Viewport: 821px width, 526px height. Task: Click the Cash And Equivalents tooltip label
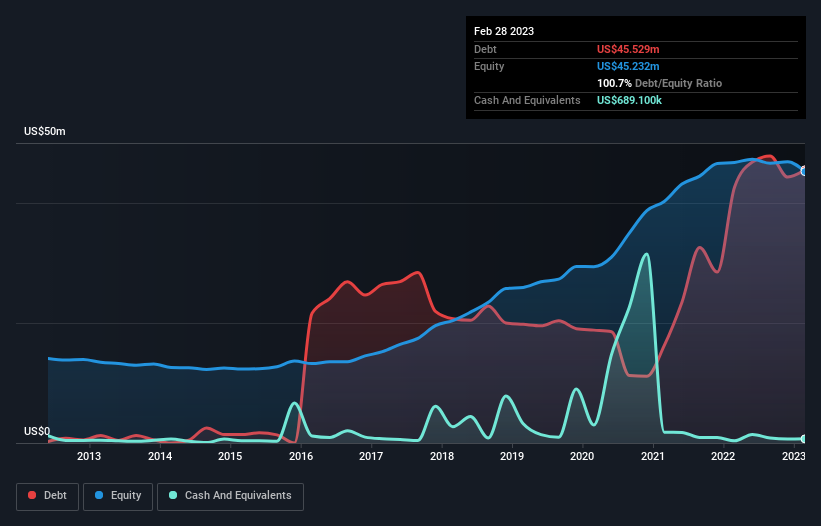[527, 100]
